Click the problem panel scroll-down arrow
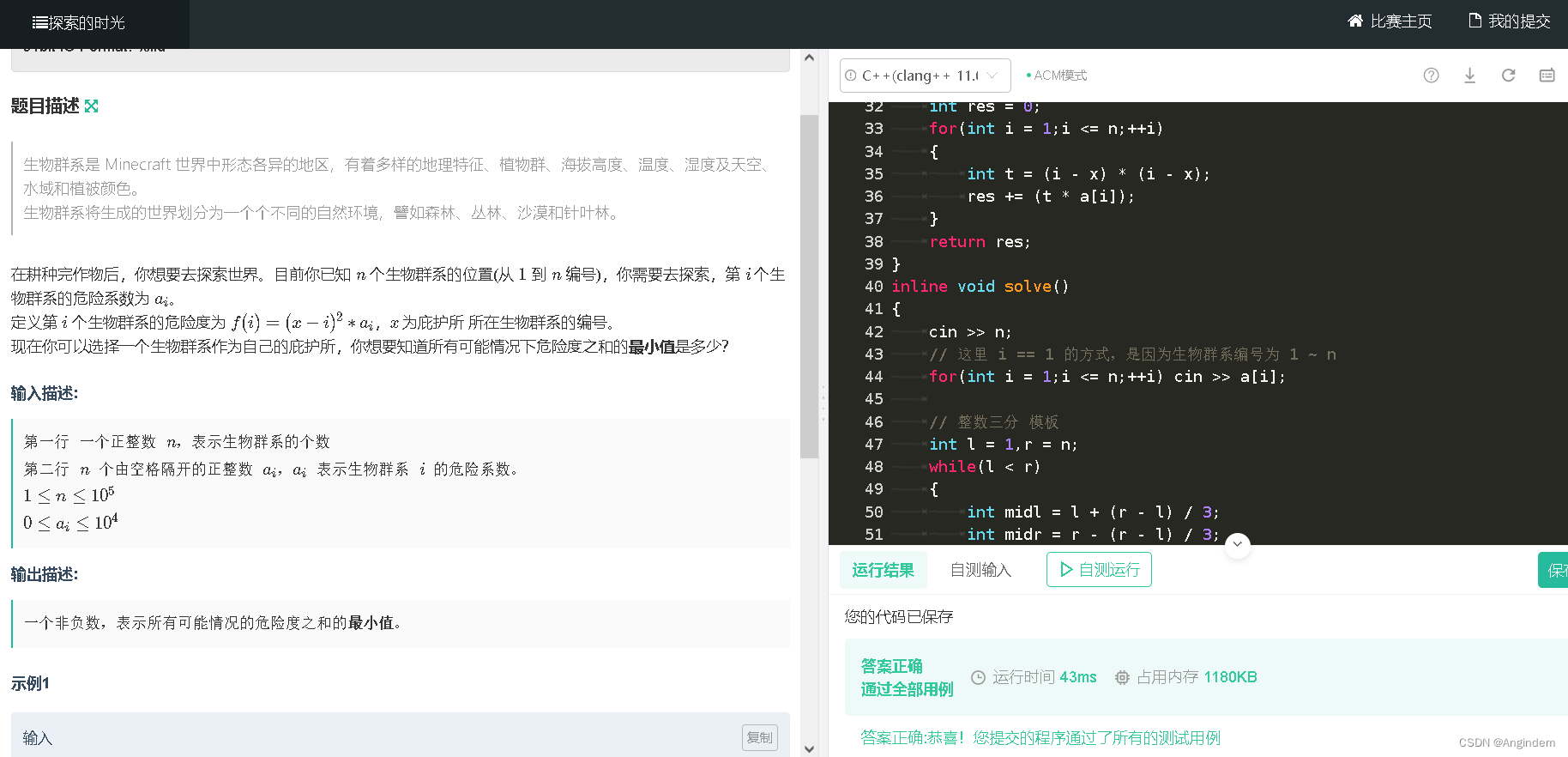This screenshot has width=1568, height=757. 809,748
